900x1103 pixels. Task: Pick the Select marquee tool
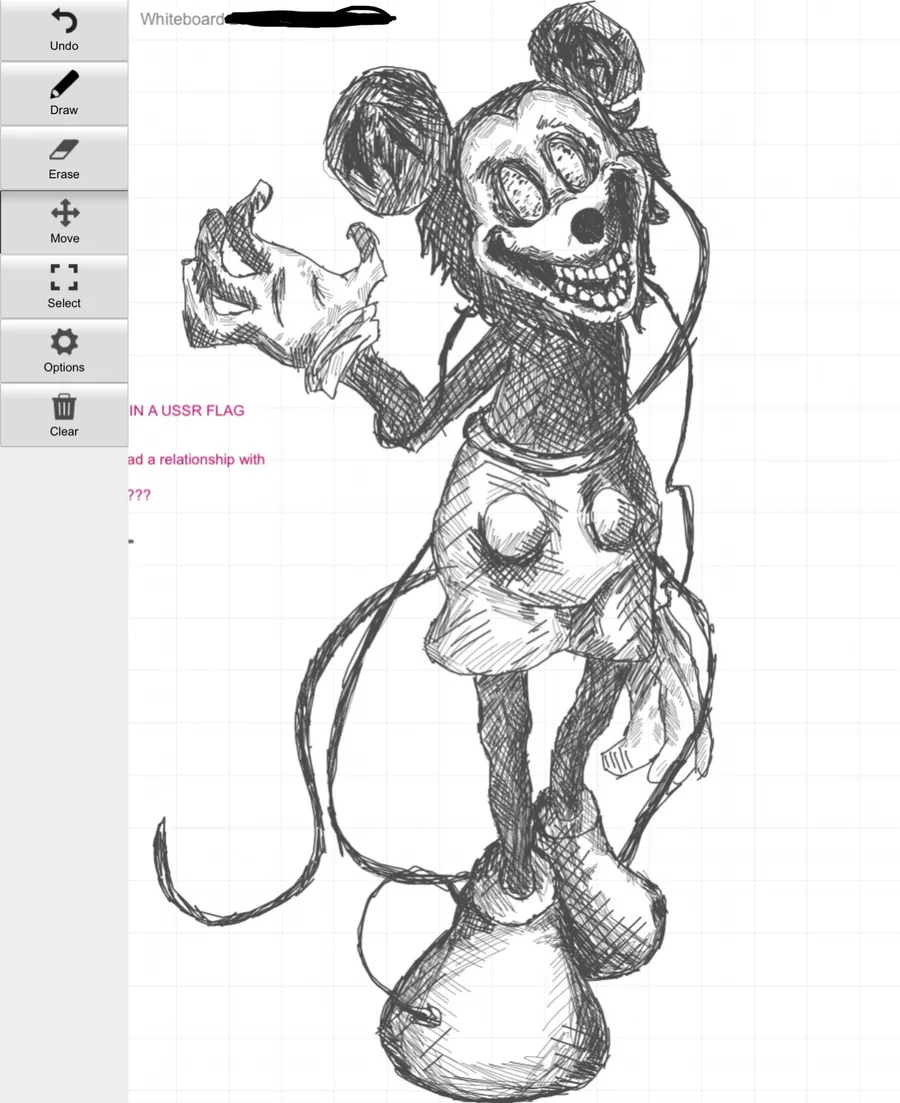[64, 288]
